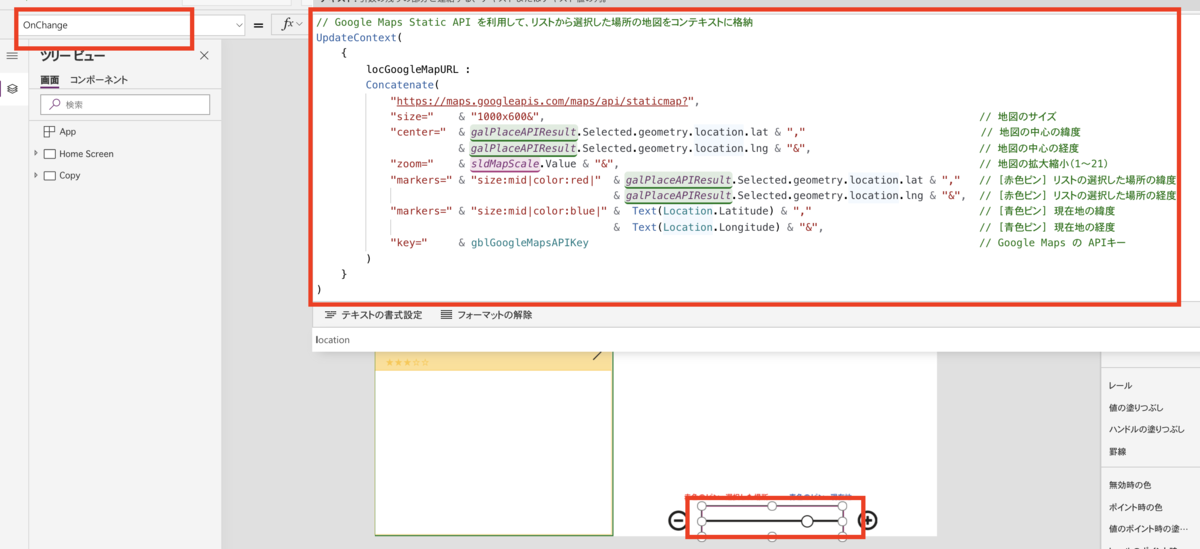The height and width of the screenshot is (549, 1200).
Task: Expand the hamburger menu in left rail
Action: [12, 57]
